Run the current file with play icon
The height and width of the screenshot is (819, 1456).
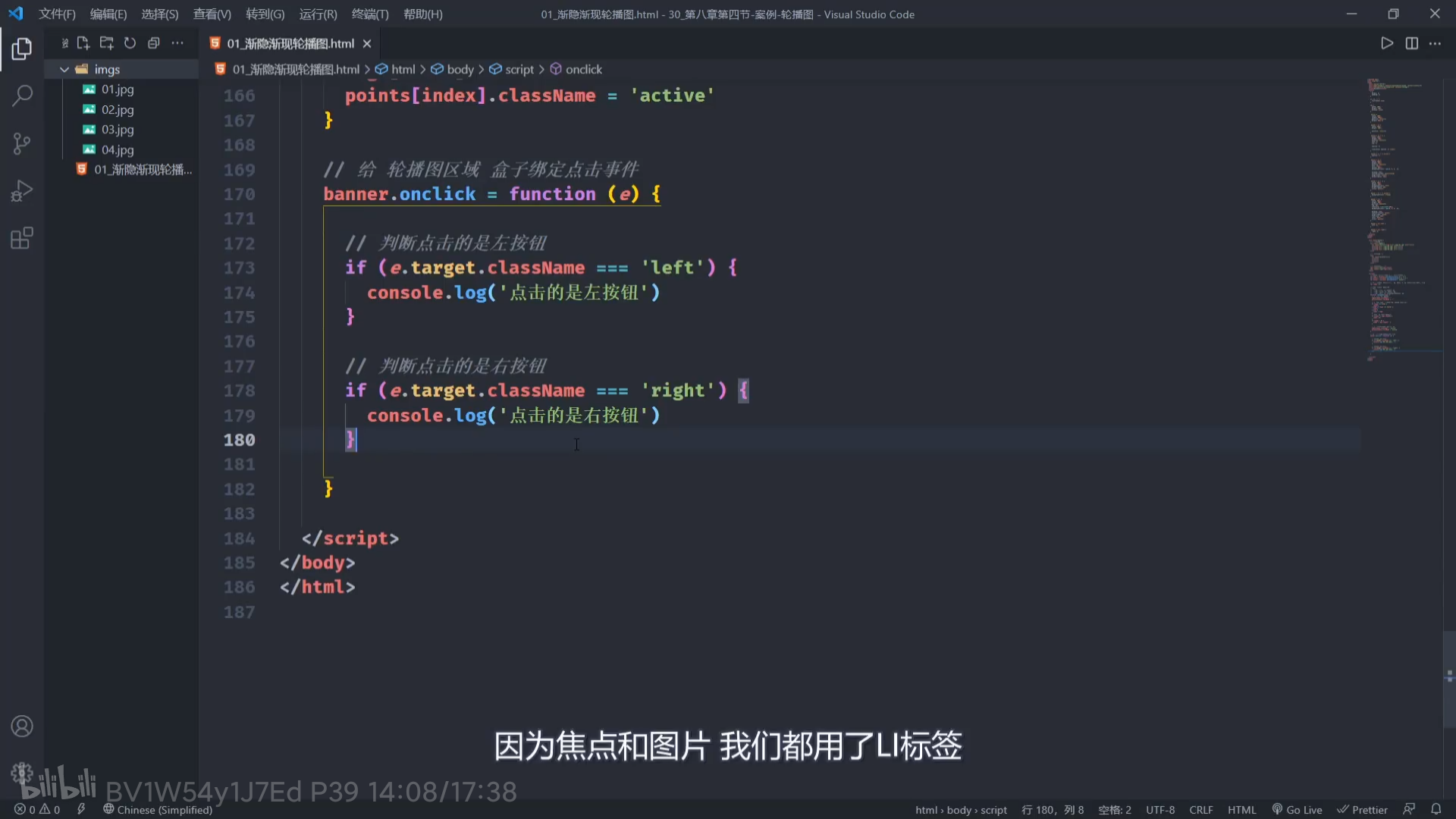1386,43
